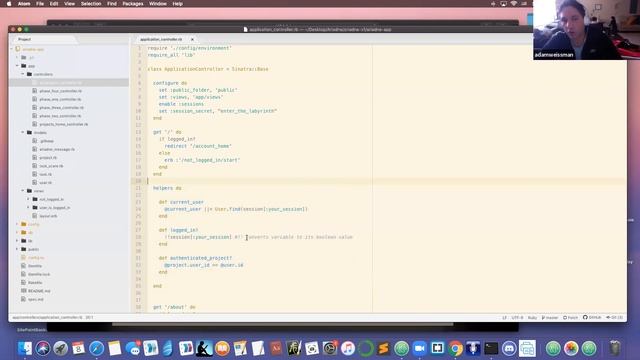Image resolution: width=640 pixels, height=360 pixels.
Task: Collapse the models folder
Action: click(x=23, y=133)
